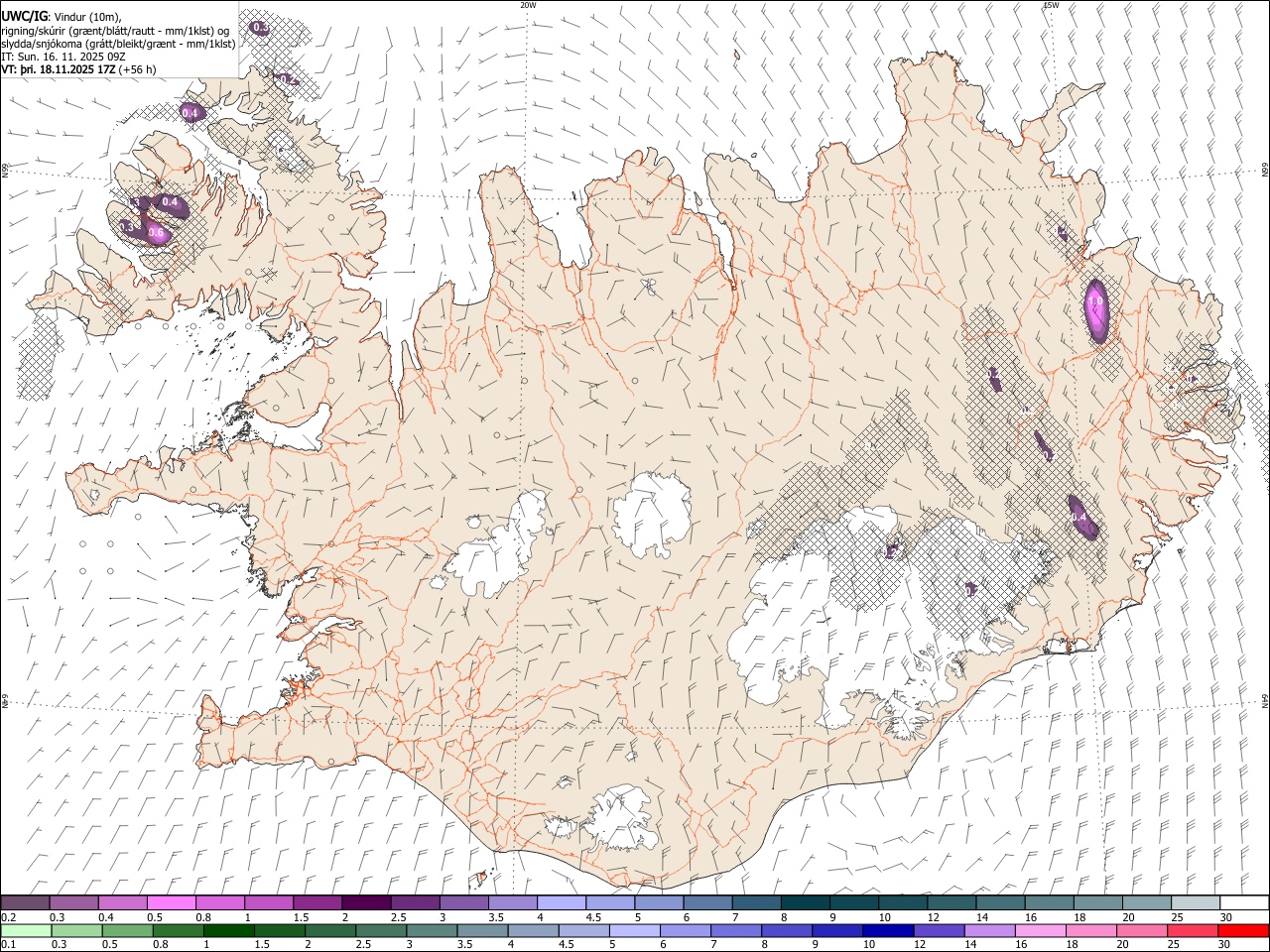Click the round white Hofsjökull glacier in central Iceland
The height and width of the screenshot is (952, 1270).
point(652,515)
